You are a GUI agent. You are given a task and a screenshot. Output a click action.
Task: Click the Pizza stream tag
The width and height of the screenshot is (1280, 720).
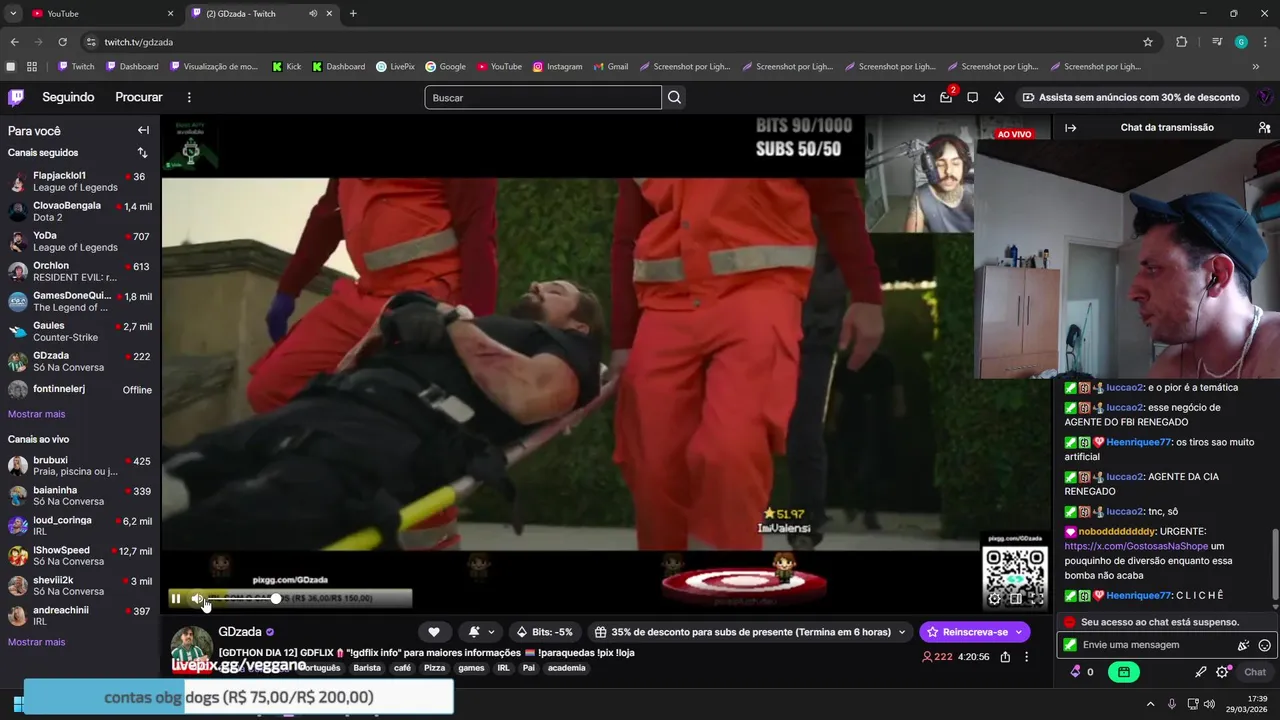pyautogui.click(x=434, y=668)
